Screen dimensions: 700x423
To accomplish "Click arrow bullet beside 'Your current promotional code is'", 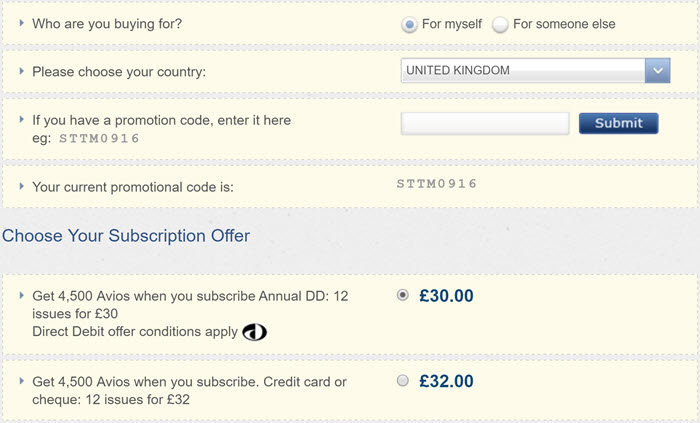I will click(21, 186).
